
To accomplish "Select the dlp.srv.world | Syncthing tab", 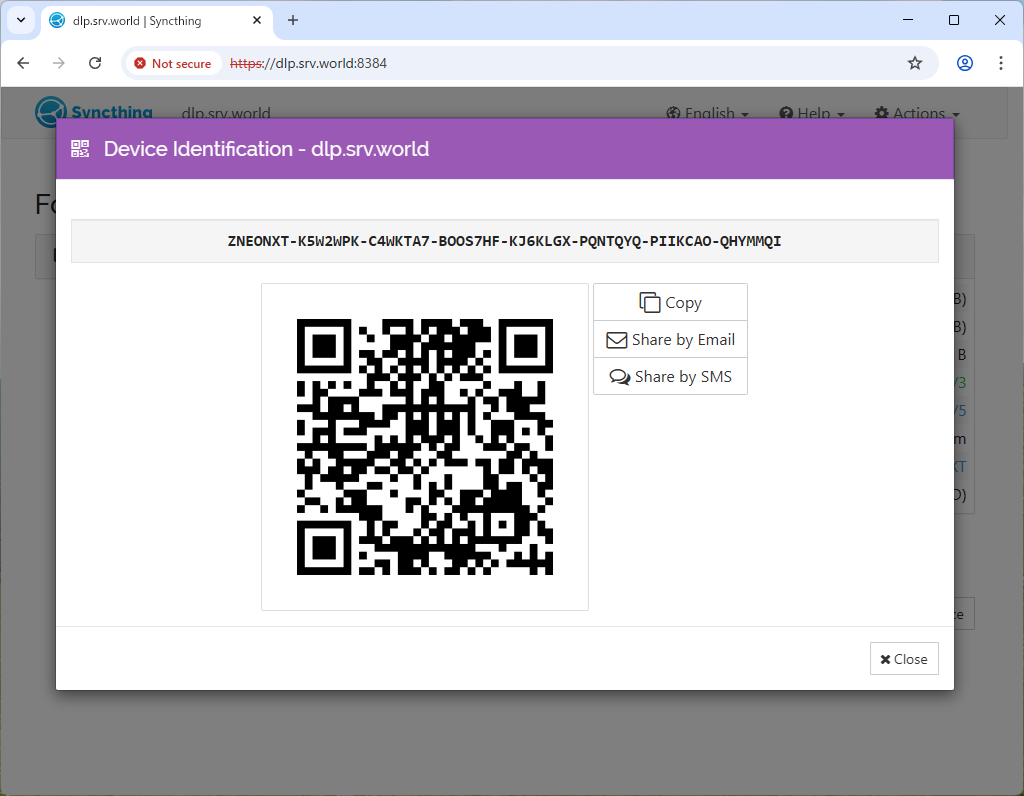I will pos(155,21).
